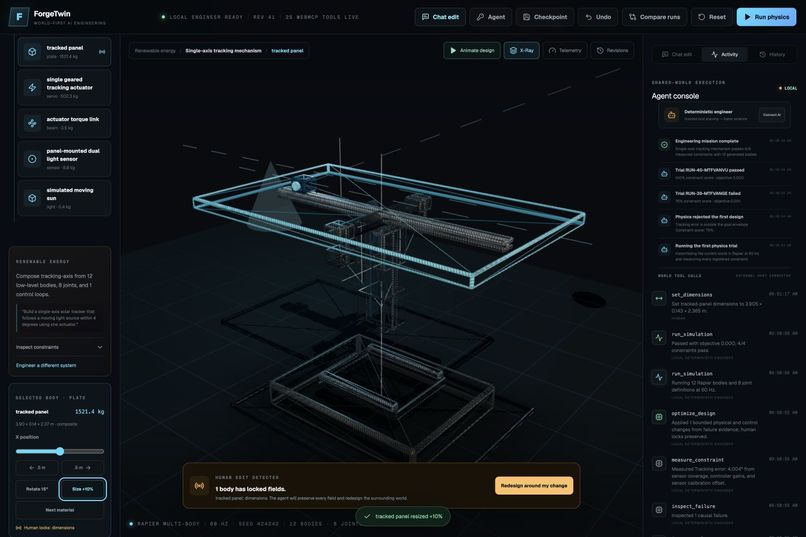Click the Reset button
Image resolution: width=806 pixels, height=537 pixels.
coord(711,17)
